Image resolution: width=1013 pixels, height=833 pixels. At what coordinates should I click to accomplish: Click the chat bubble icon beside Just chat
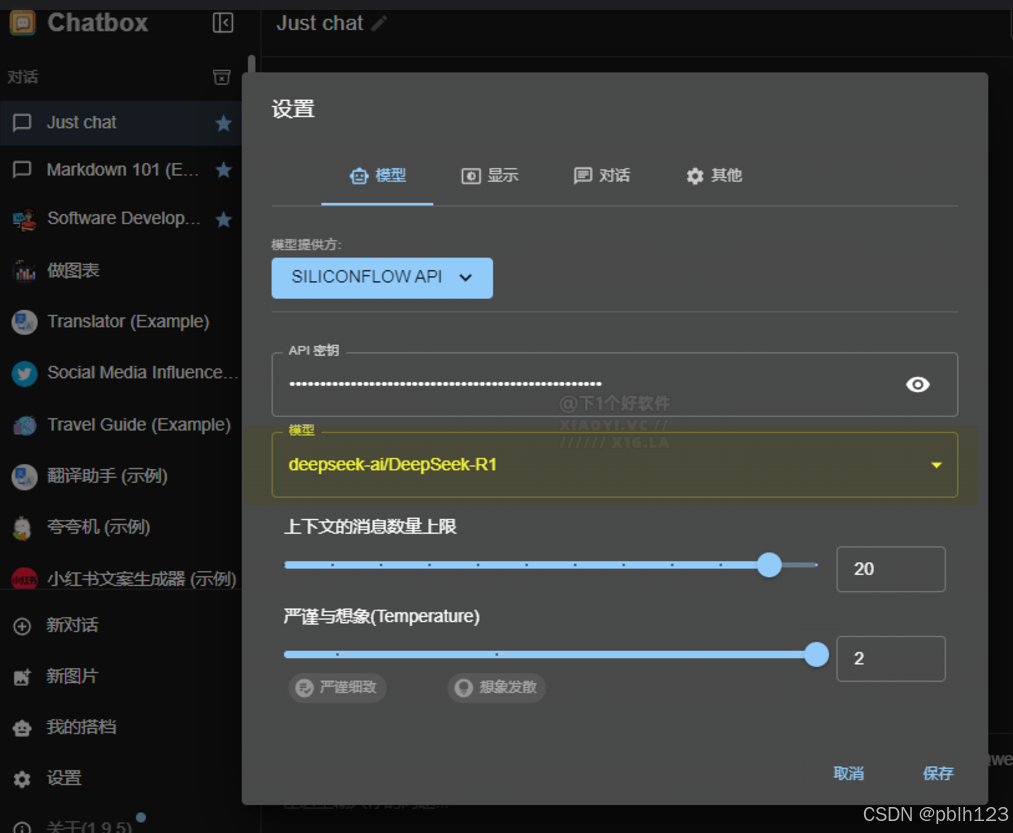pyautogui.click(x=22, y=122)
